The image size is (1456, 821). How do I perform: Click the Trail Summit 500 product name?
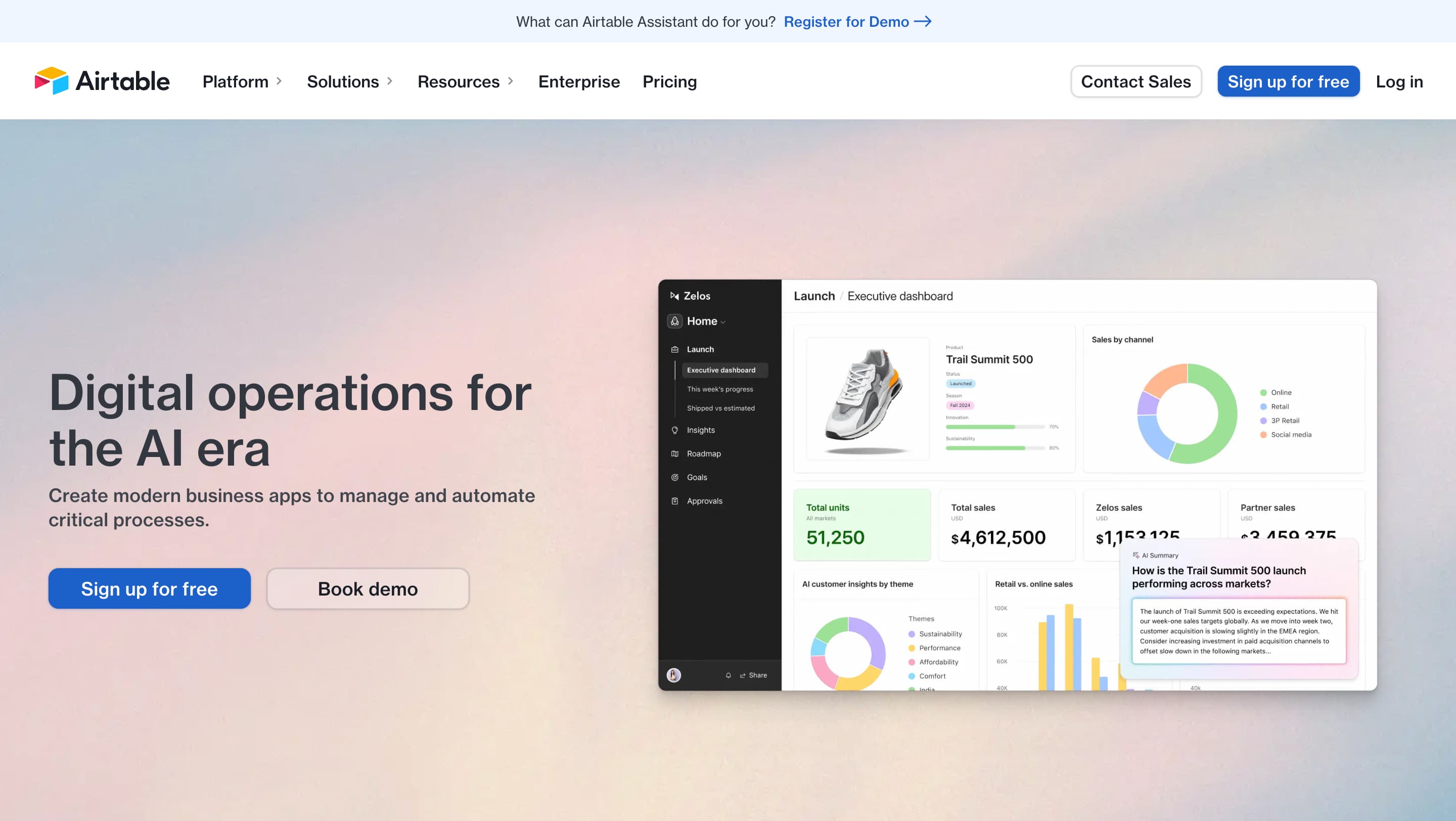click(x=989, y=359)
